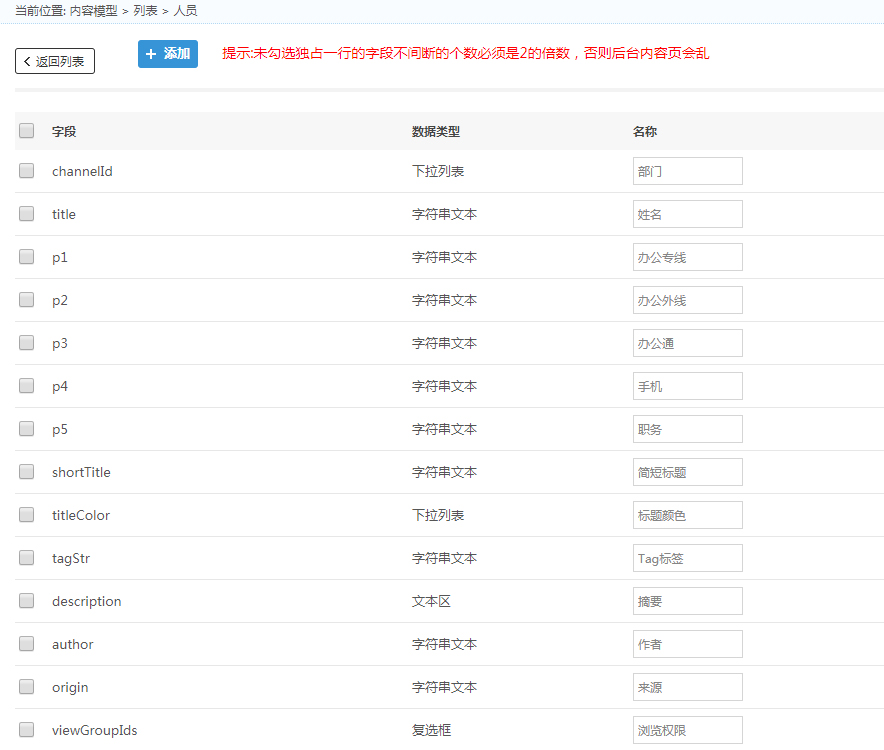Check the titleColor field checkbox
884x750 pixels.
27,515
